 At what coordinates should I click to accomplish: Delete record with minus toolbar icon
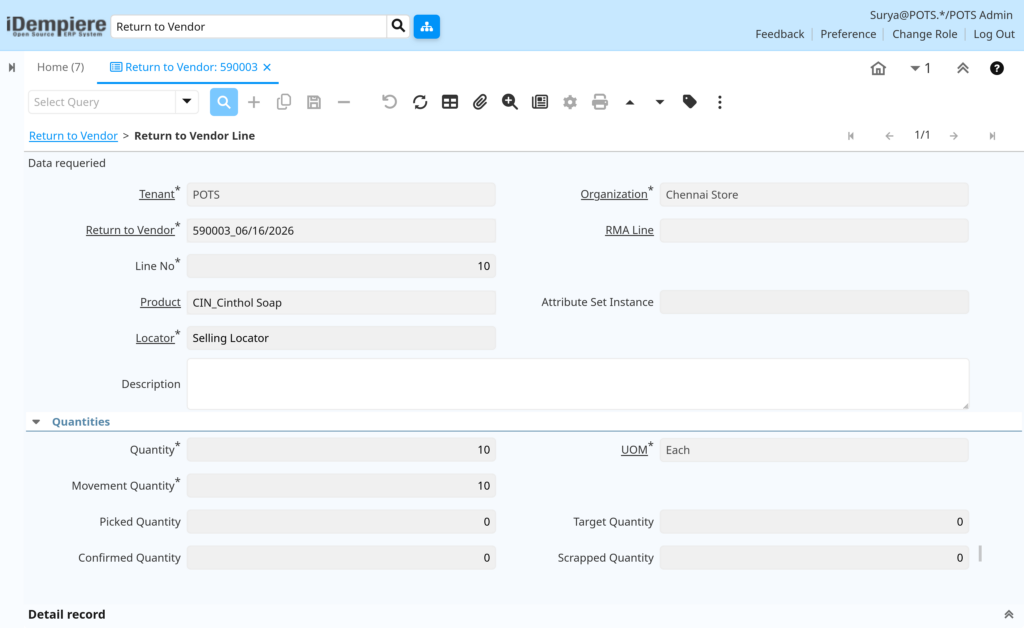pyautogui.click(x=344, y=102)
